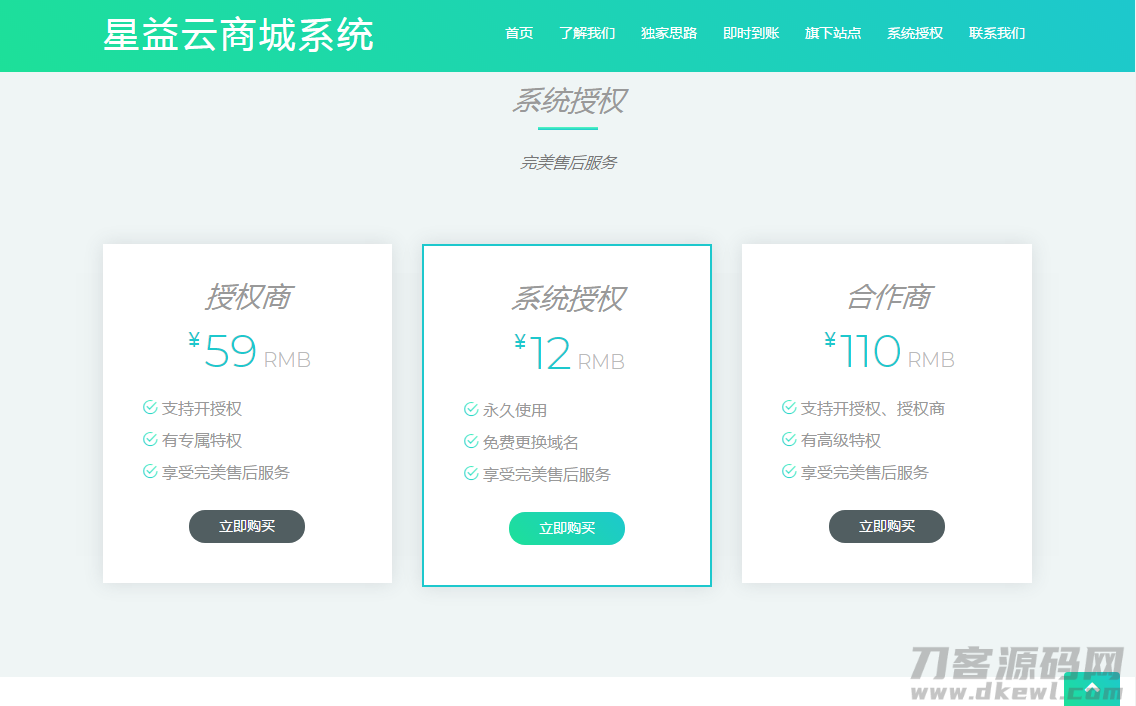Select the 合作商 pricing card heading
Image resolution: width=1136 pixels, height=706 pixels.
point(887,297)
